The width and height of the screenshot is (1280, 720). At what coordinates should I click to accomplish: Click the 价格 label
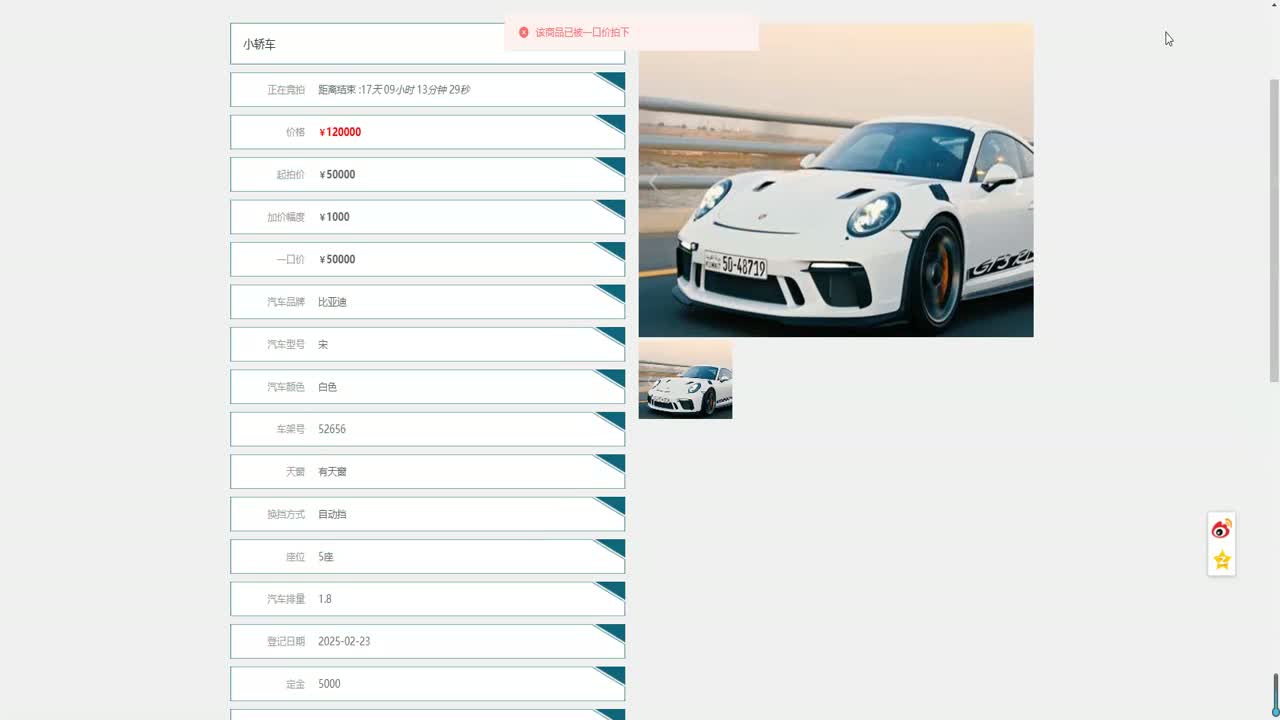coord(295,132)
